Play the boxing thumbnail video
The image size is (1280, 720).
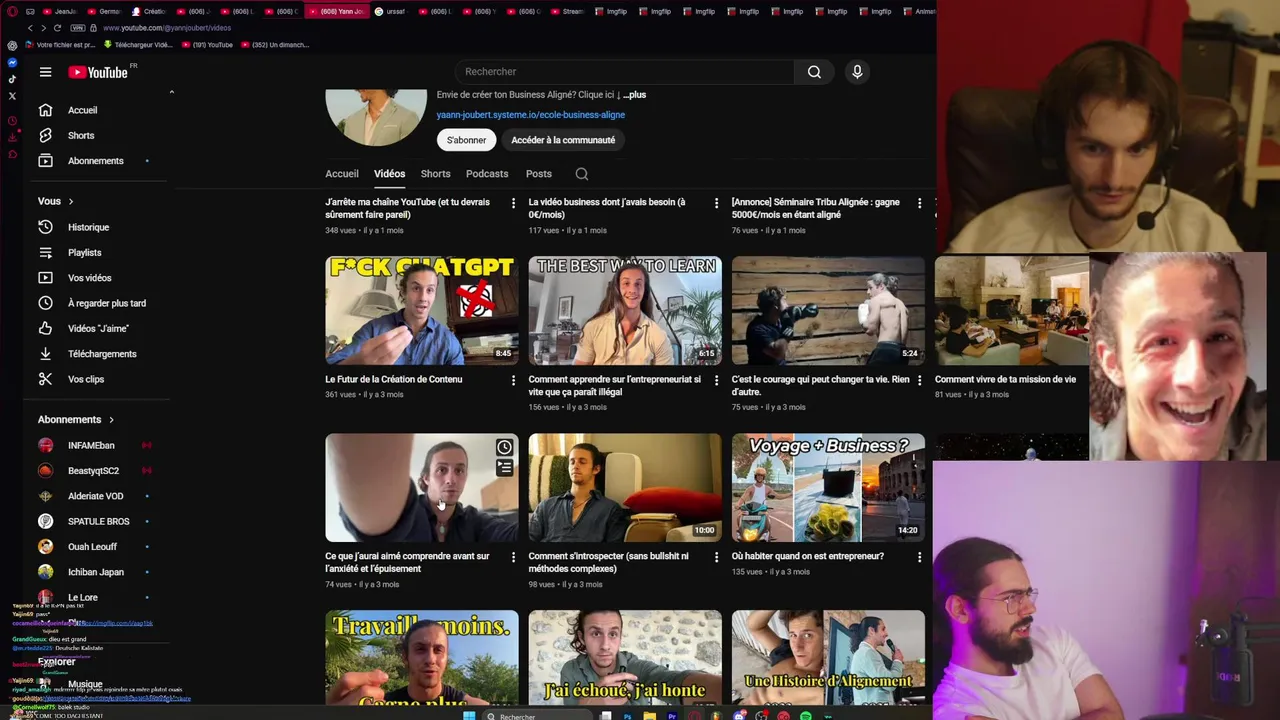[x=828, y=310]
